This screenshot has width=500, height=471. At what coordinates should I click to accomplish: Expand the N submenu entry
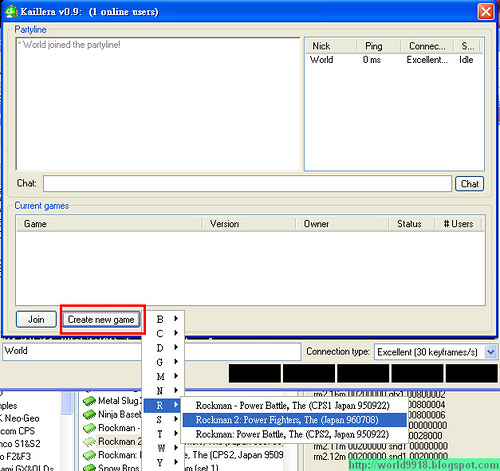163,391
